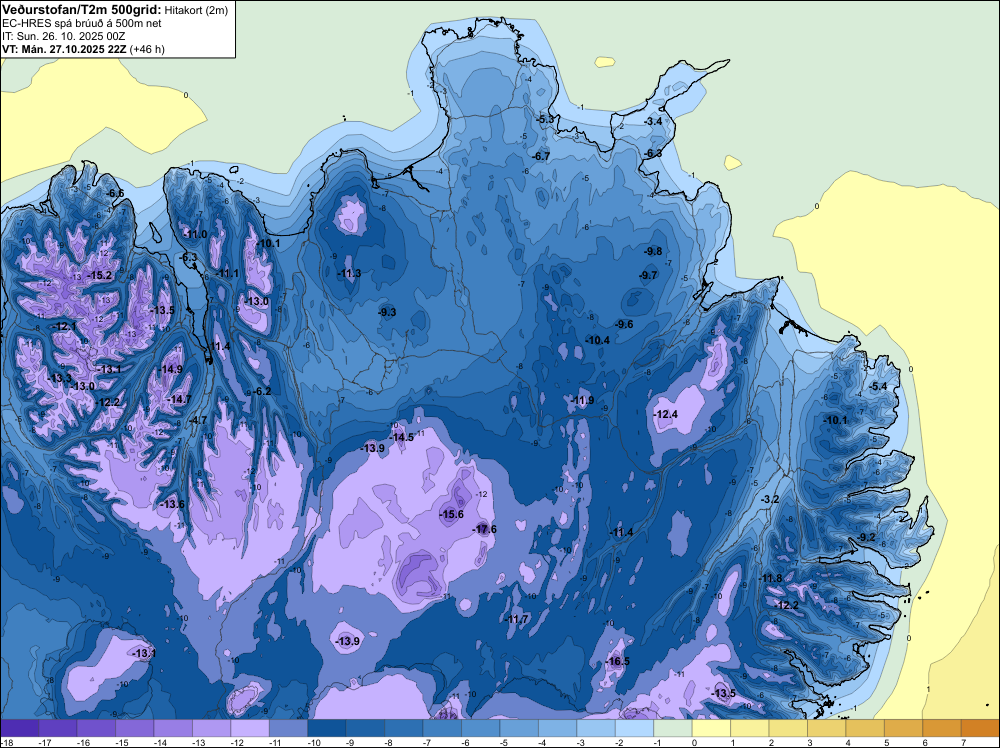Click the -6.7 temperature value
Viewport: 1000px width, 748px height.
tap(541, 156)
